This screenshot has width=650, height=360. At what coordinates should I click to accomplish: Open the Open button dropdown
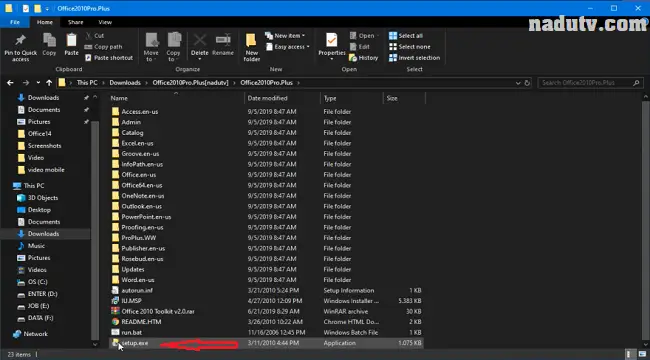(365, 36)
